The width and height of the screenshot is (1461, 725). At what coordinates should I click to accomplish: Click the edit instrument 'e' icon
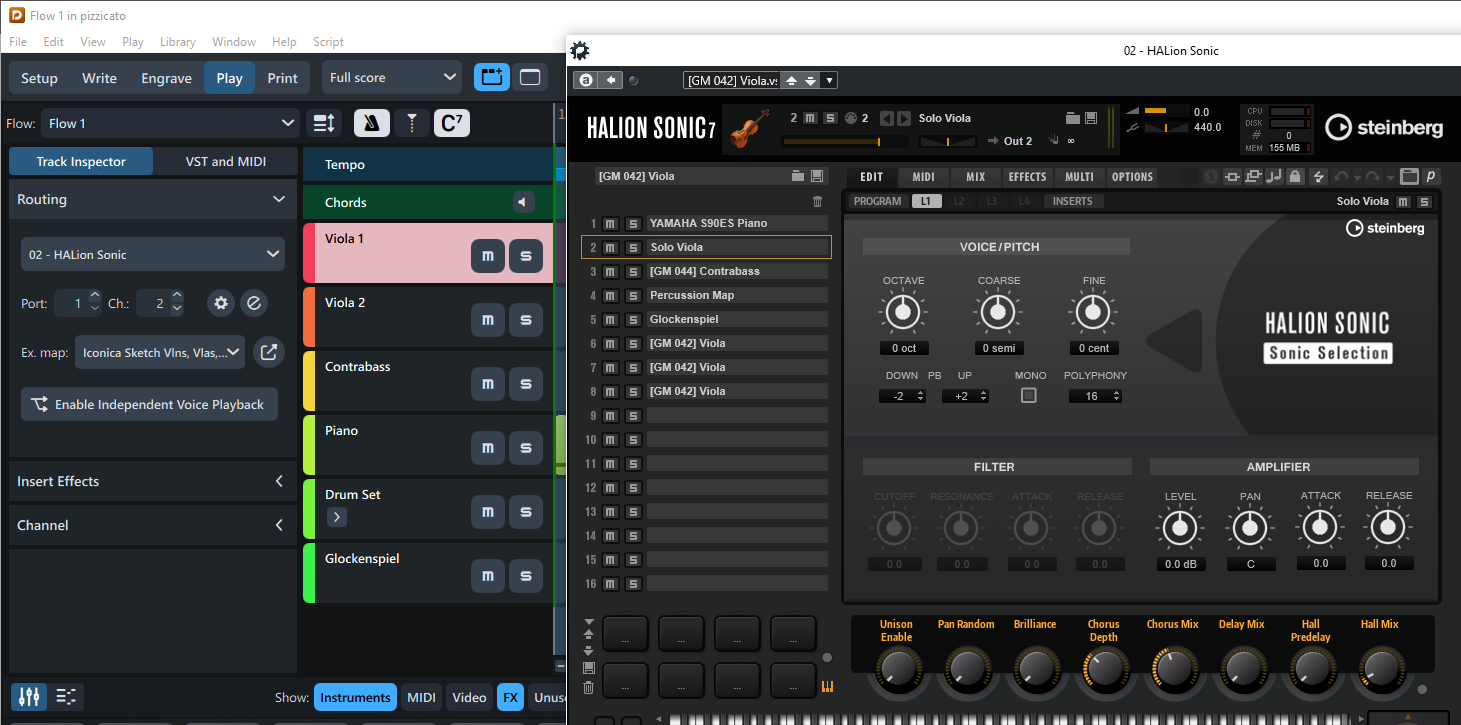[255, 303]
